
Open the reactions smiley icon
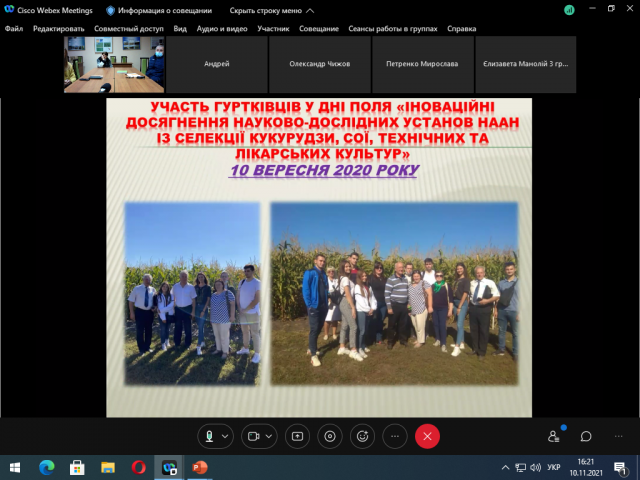(x=362, y=436)
